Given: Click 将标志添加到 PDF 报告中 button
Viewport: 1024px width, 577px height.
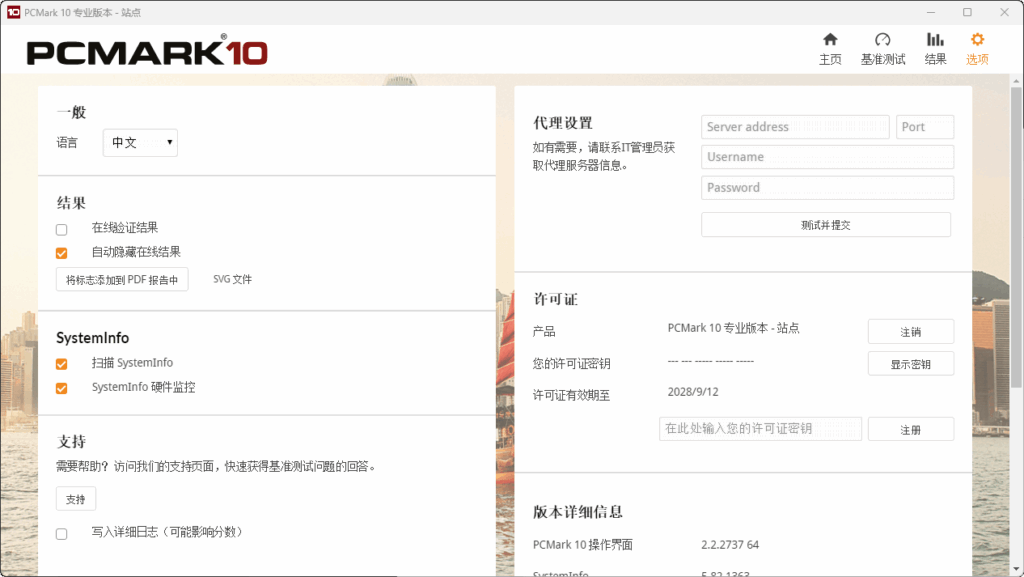Looking at the screenshot, I should pyautogui.click(x=122, y=279).
